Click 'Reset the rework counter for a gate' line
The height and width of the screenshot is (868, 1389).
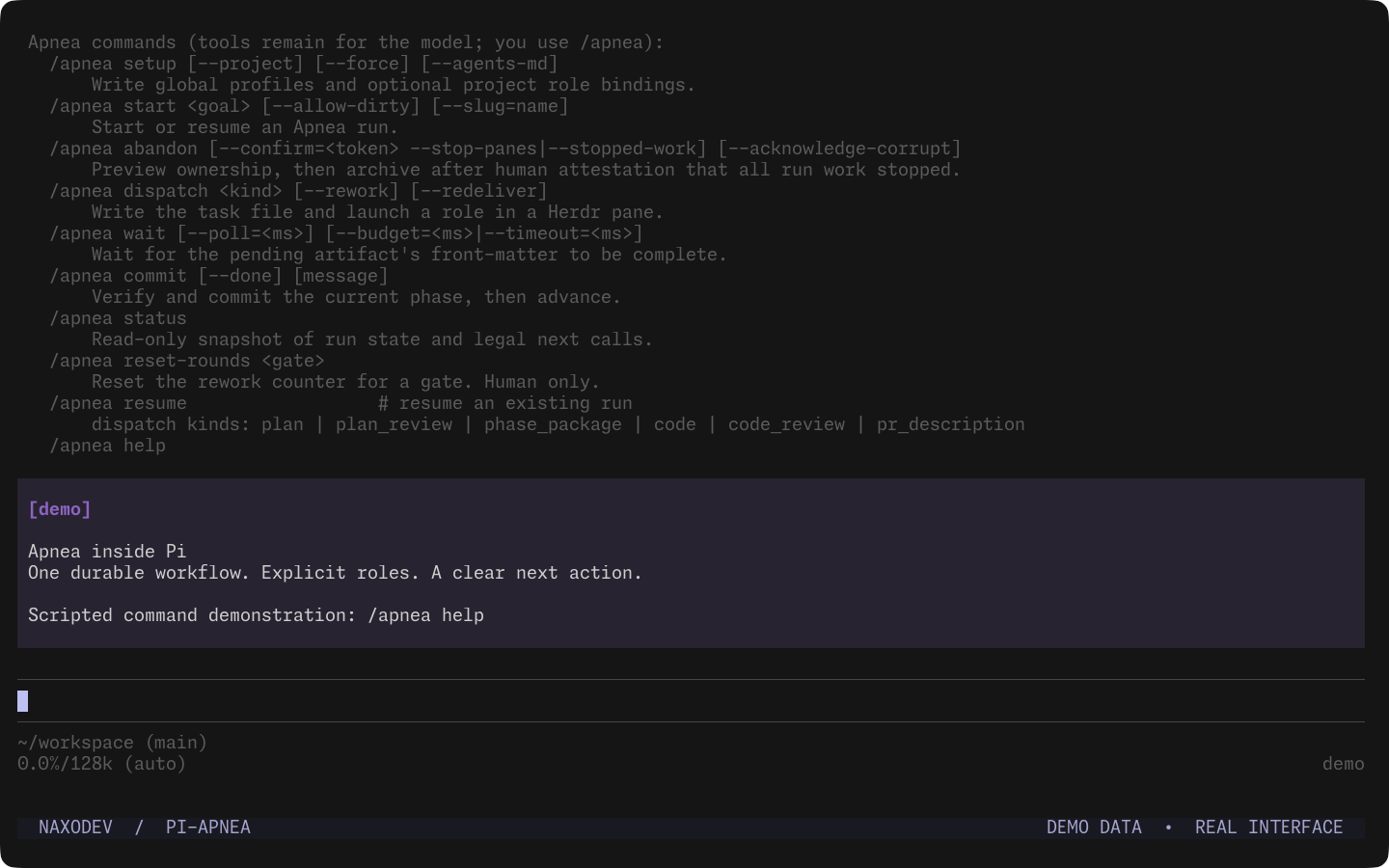(x=345, y=382)
